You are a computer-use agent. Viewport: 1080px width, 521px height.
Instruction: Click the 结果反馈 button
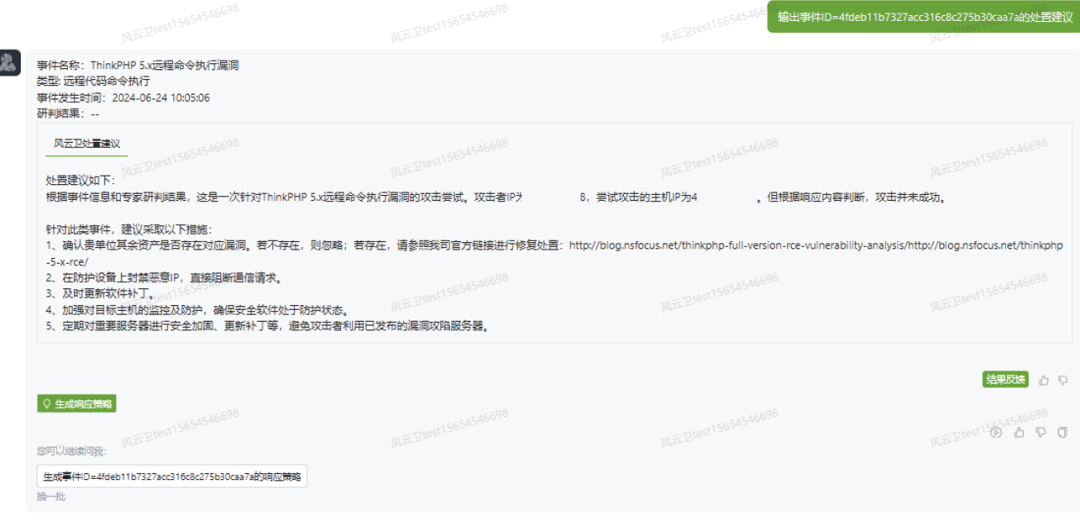[x=1006, y=380]
